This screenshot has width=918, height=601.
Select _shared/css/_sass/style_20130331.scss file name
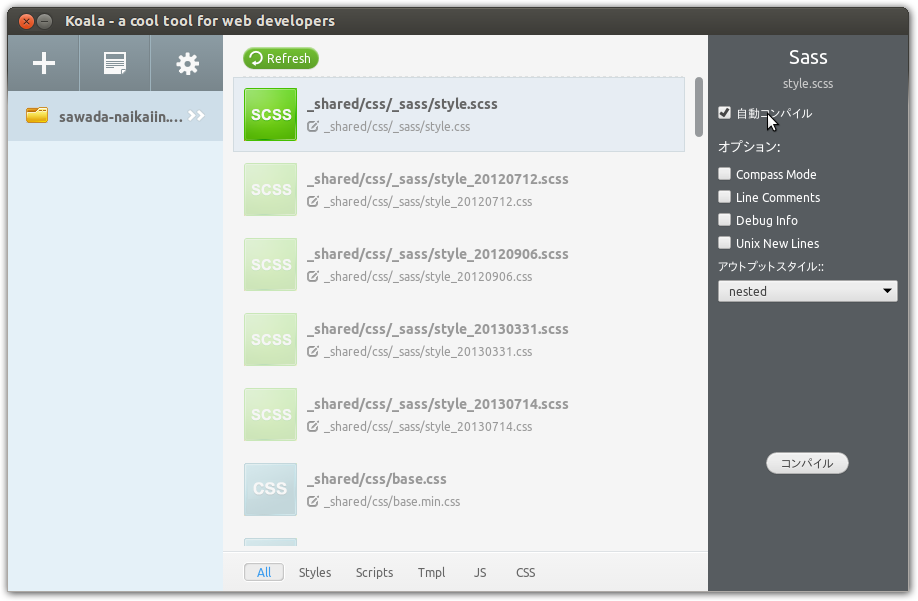pyautogui.click(x=438, y=328)
